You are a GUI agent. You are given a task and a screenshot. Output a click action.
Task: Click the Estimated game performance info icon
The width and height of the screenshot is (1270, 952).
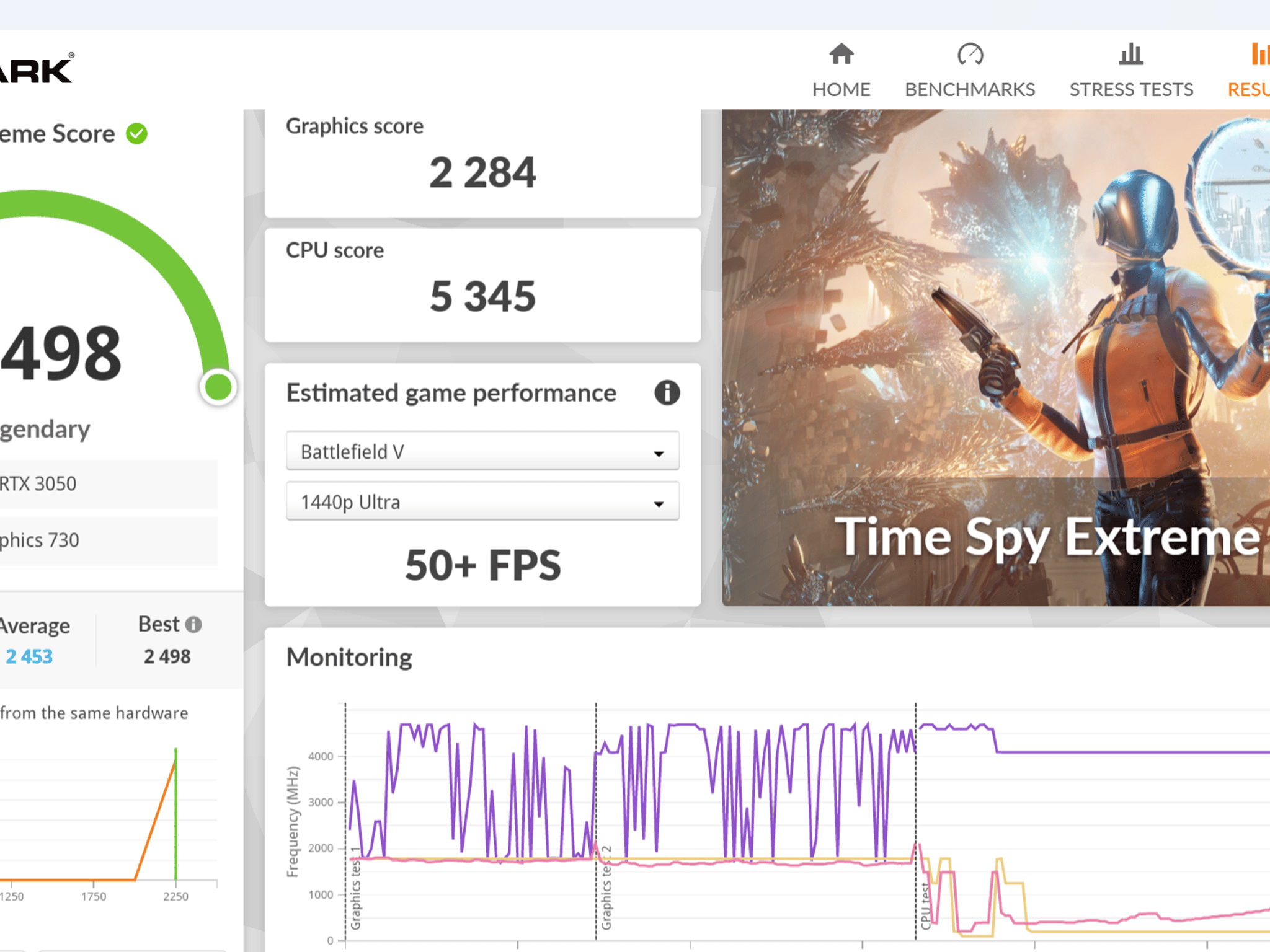pos(667,393)
